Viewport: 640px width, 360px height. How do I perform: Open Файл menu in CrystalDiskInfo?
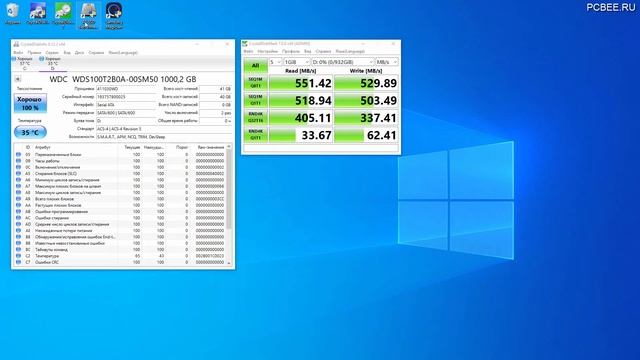(x=18, y=53)
